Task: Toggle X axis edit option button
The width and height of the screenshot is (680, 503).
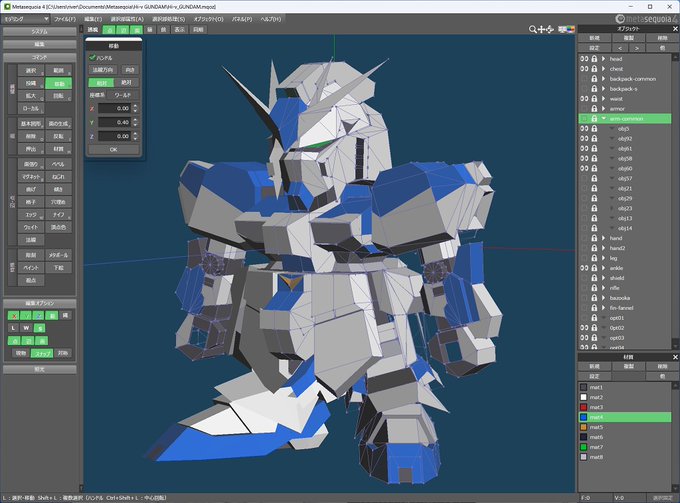Action: (14, 316)
